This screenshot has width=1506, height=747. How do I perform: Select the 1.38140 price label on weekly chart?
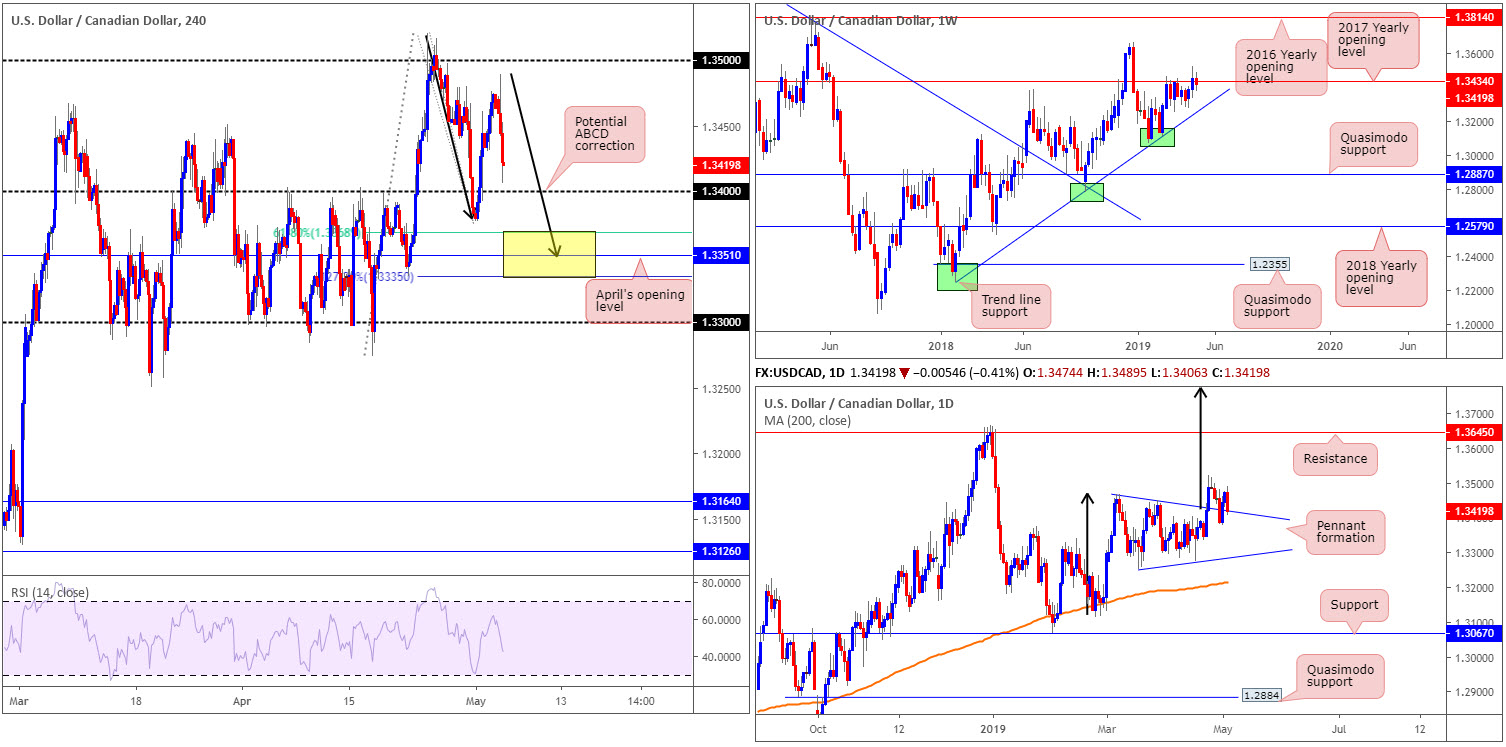(x=1473, y=18)
